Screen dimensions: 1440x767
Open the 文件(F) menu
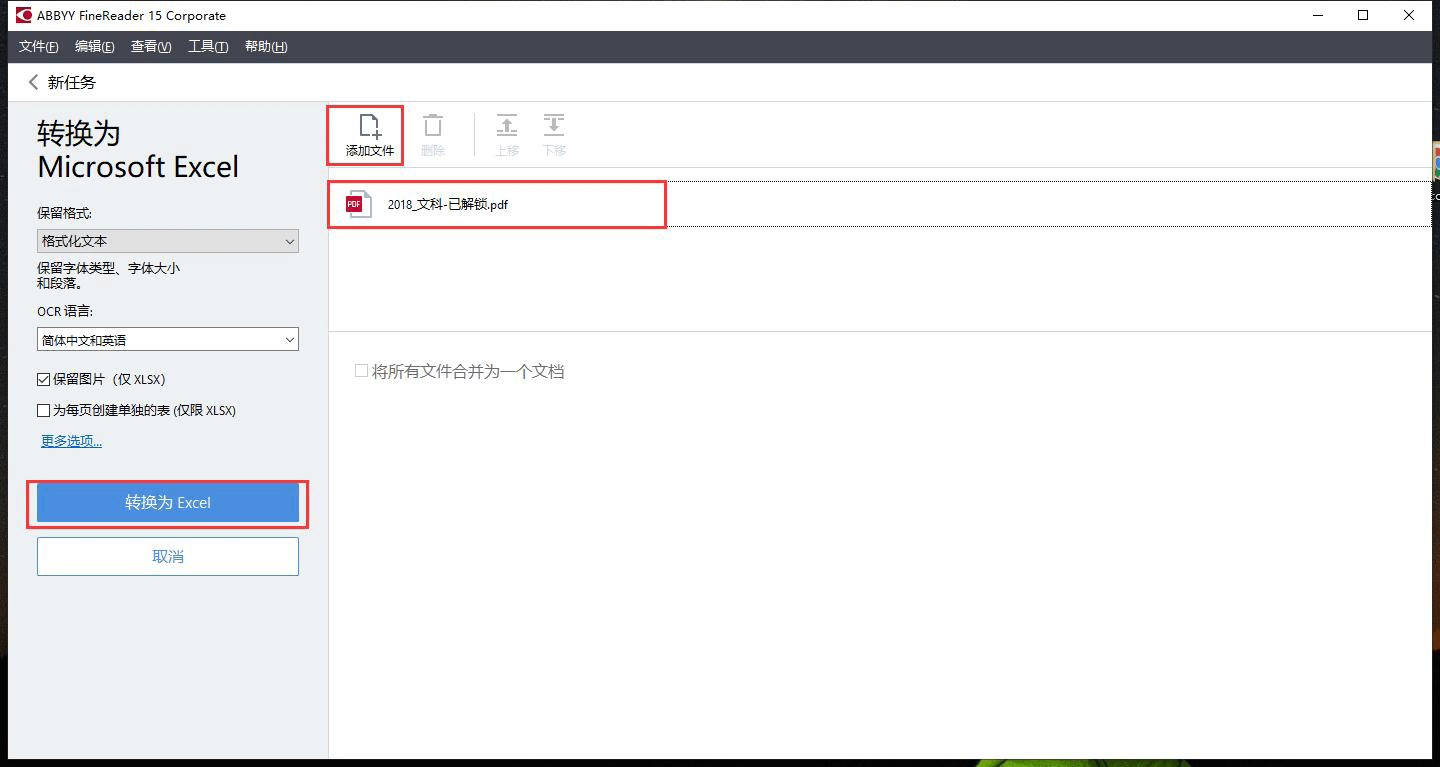click(39, 47)
